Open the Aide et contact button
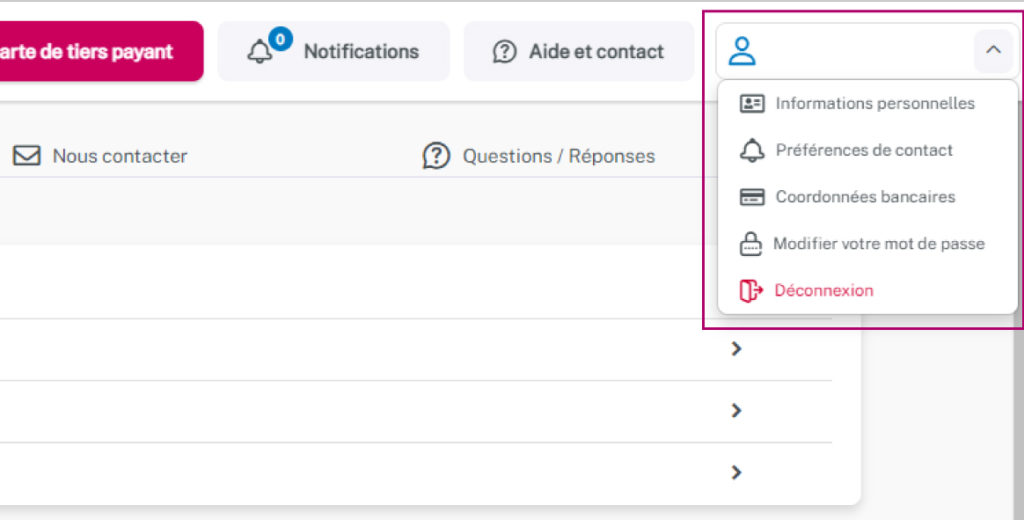 579,52
